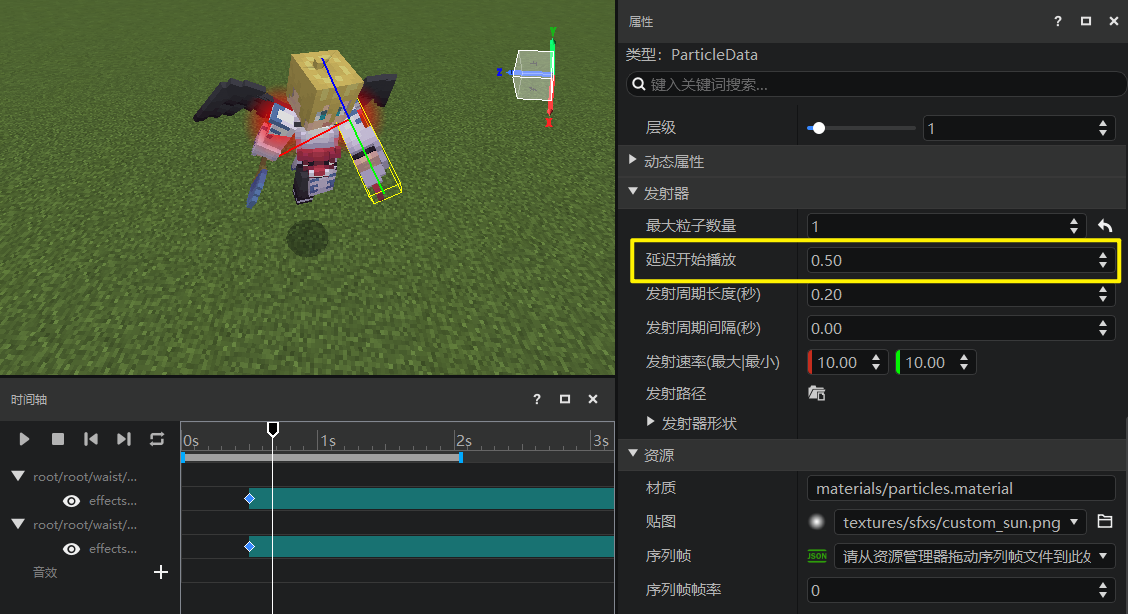Expand the 动态属性 section

[x=633, y=160]
